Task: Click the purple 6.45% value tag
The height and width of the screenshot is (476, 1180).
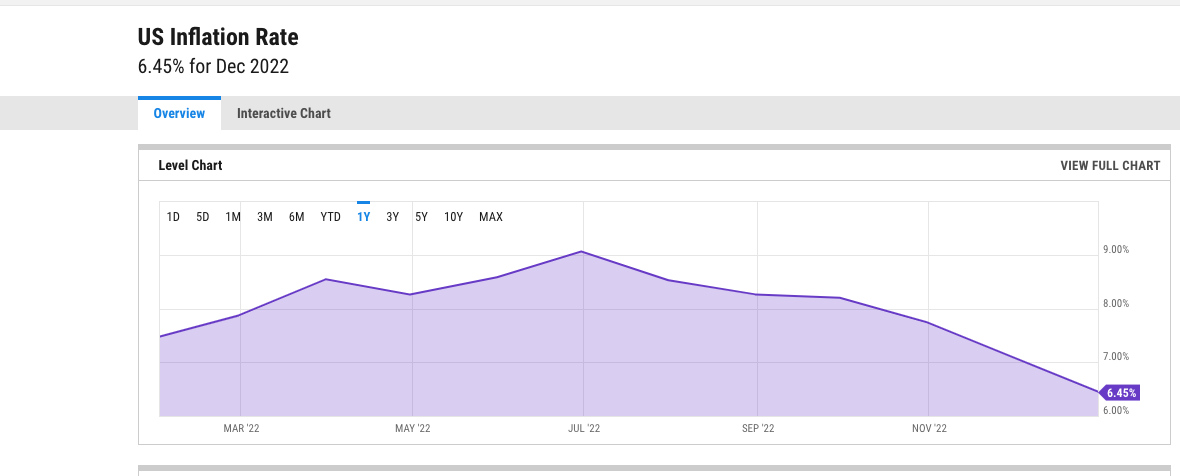Action: pos(1120,393)
